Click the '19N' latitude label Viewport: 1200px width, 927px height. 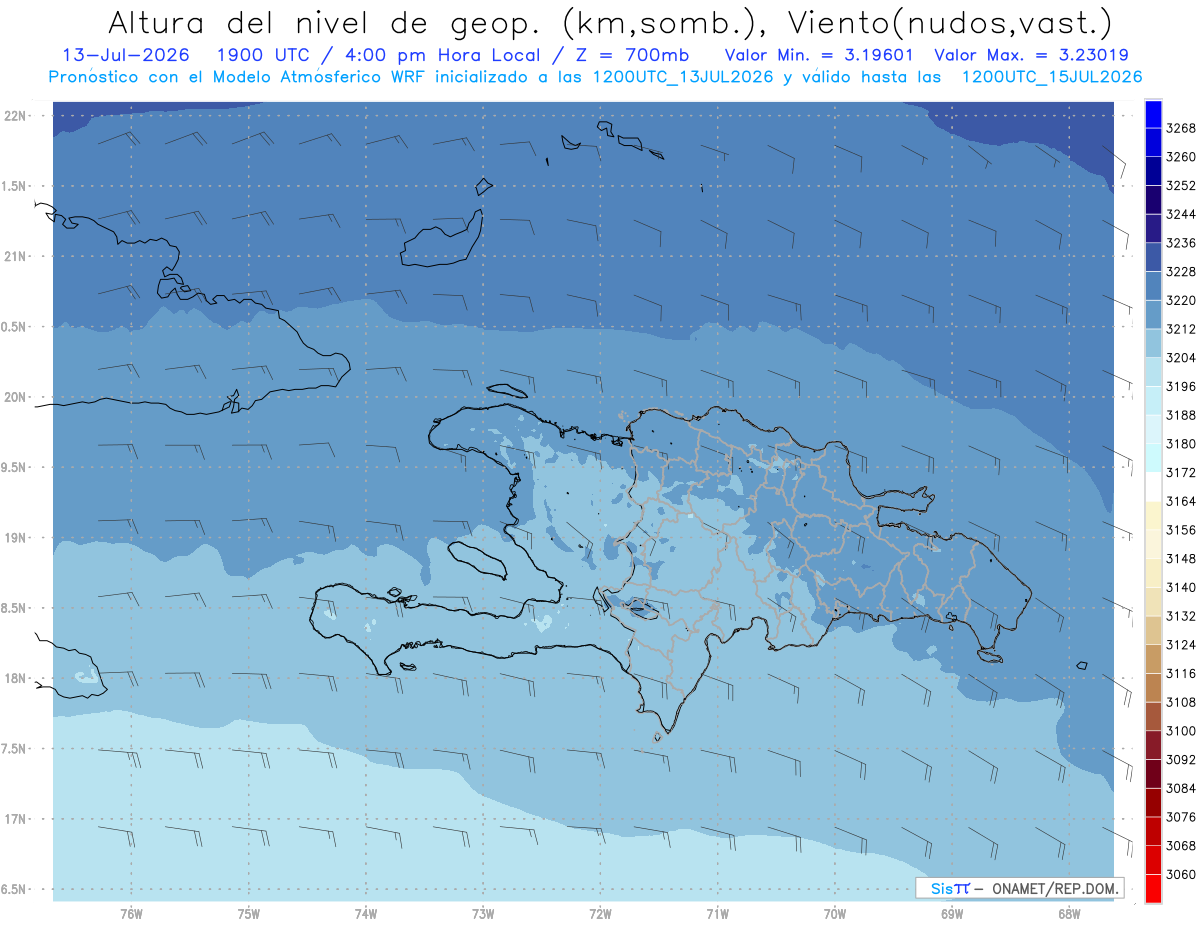[x=14, y=537]
